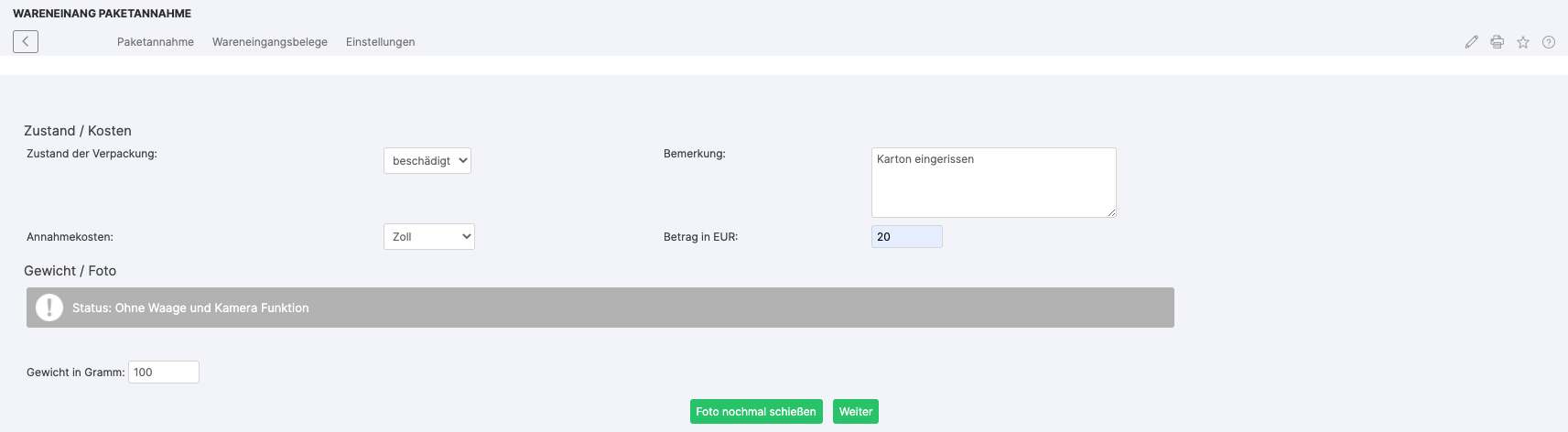Grab the Bemerkung textarea resize handle
Screen dimensions: 1568x432
[x=1111, y=212]
